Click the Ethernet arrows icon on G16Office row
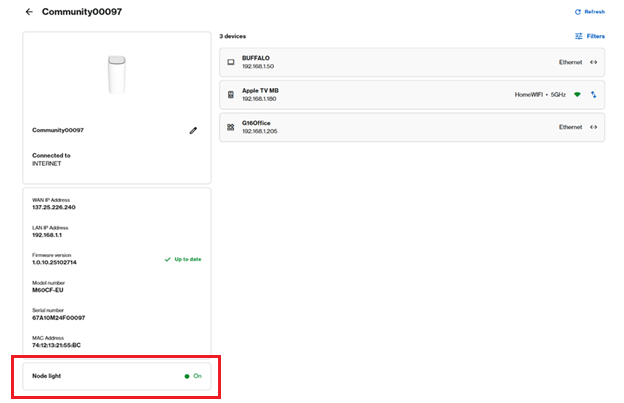The height and width of the screenshot is (403, 624). pos(593,127)
